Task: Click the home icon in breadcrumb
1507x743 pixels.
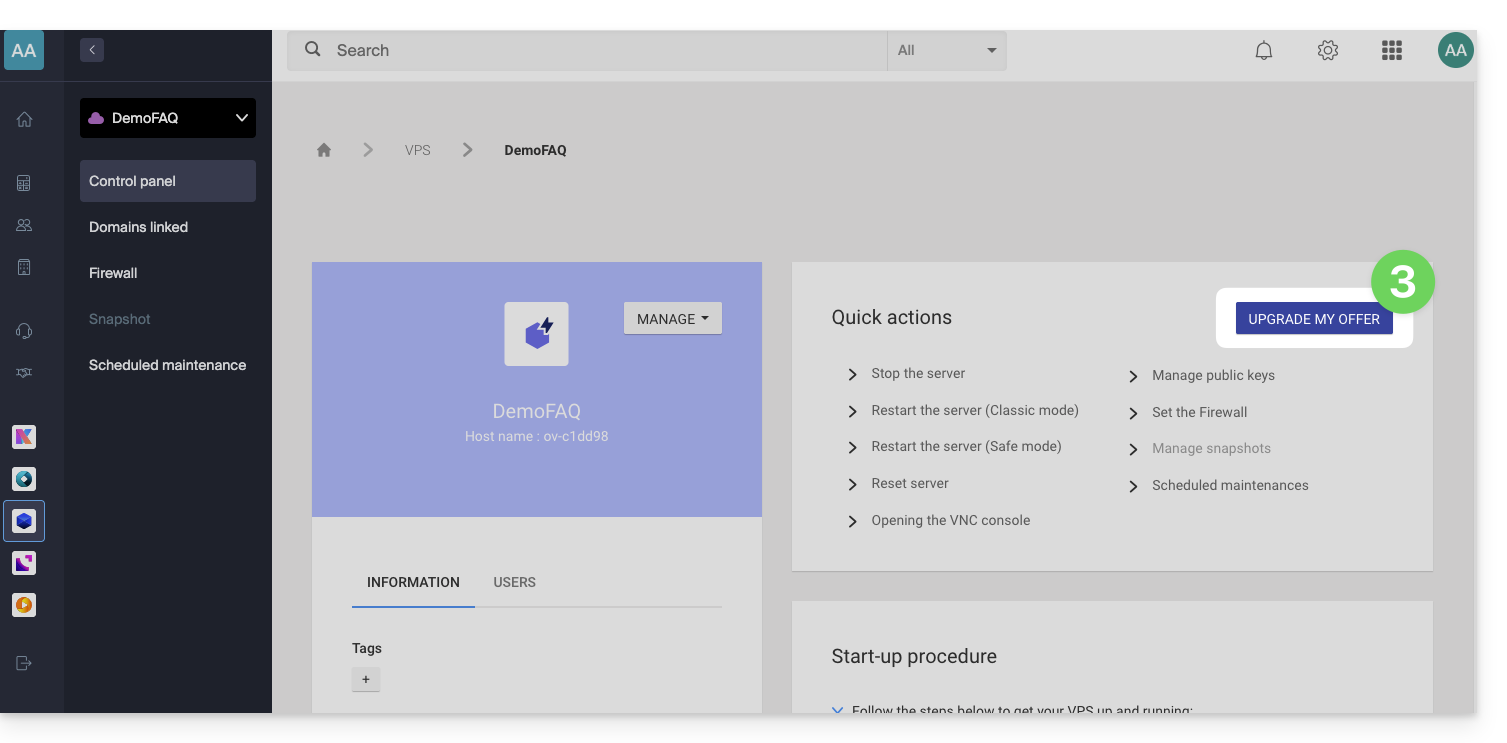Action: [x=324, y=150]
